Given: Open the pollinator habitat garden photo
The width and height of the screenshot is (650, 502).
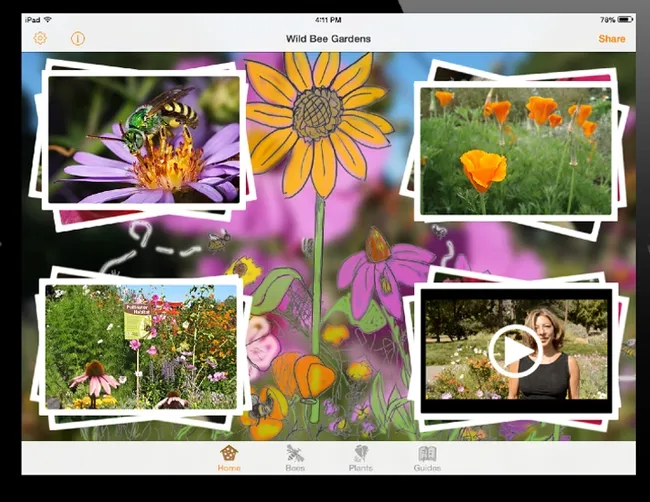Looking at the screenshot, I should point(141,346).
